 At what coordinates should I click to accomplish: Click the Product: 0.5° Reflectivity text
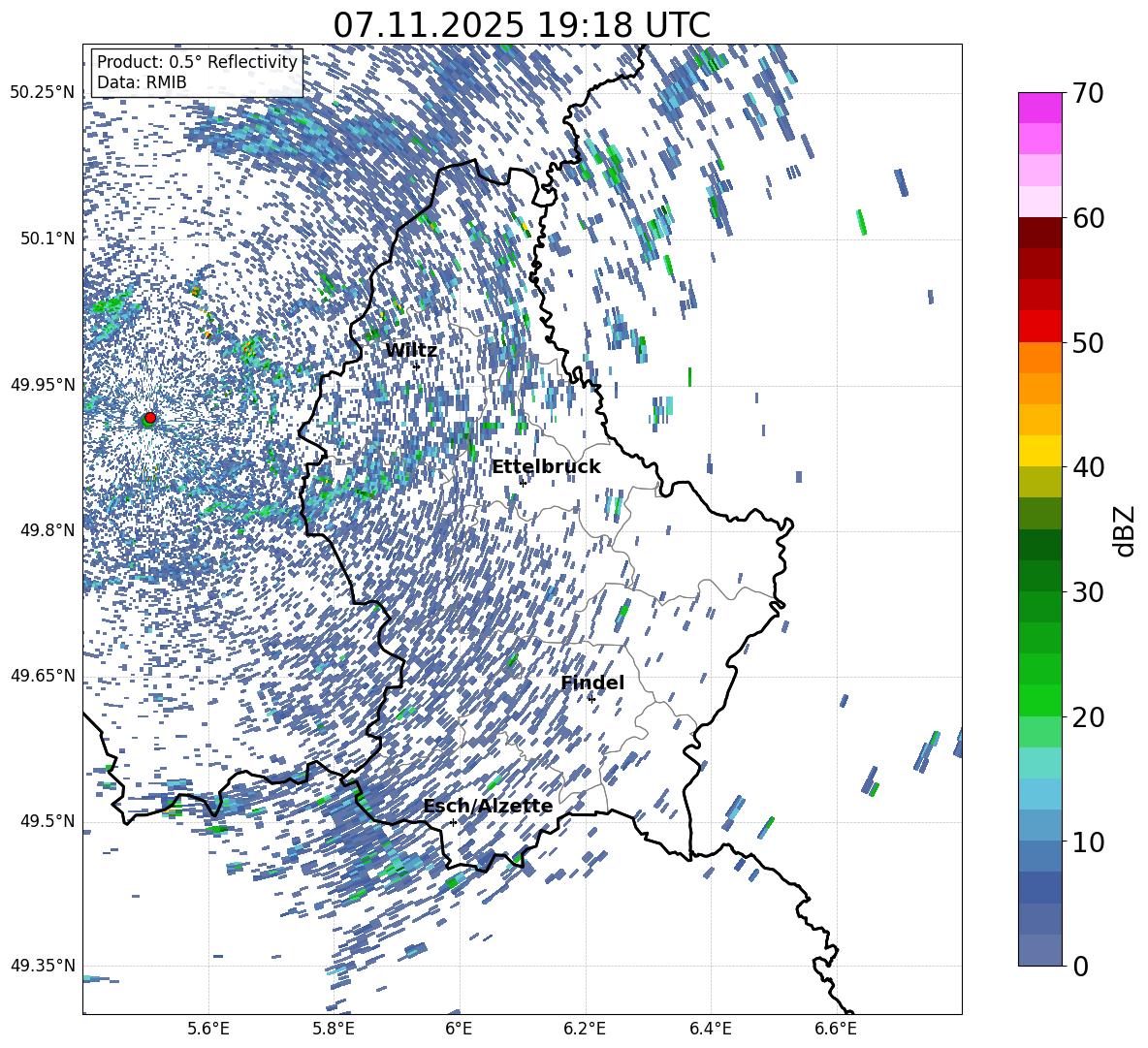[x=197, y=62]
